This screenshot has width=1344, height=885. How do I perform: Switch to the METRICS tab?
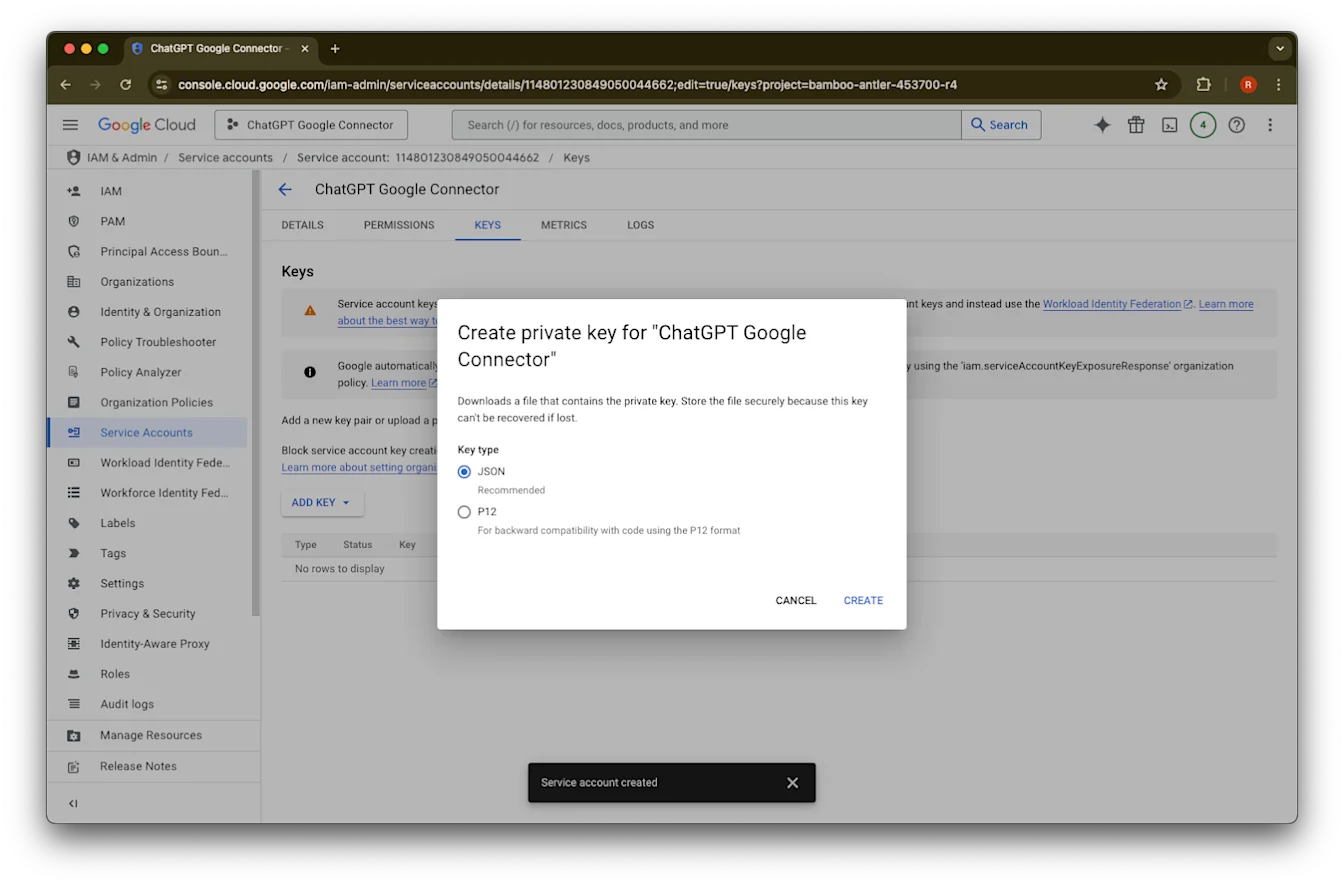(x=564, y=225)
